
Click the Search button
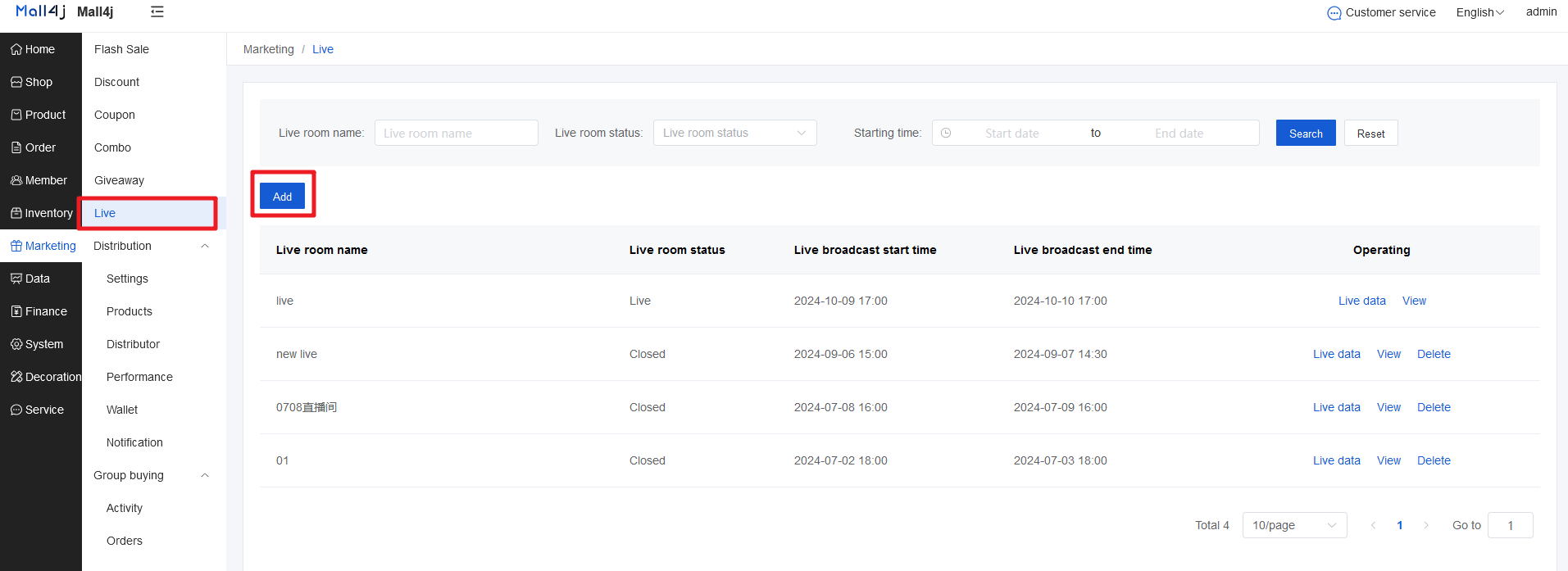click(x=1306, y=133)
